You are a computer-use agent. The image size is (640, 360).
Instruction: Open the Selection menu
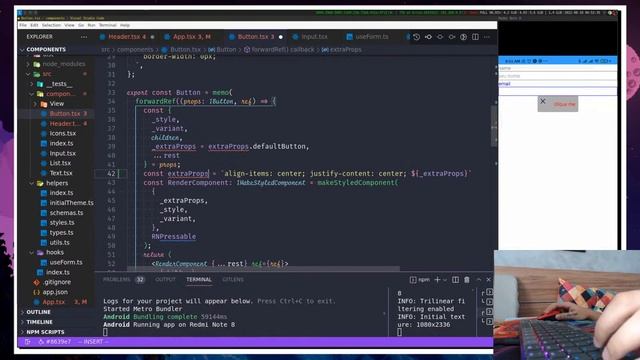click(51, 25)
